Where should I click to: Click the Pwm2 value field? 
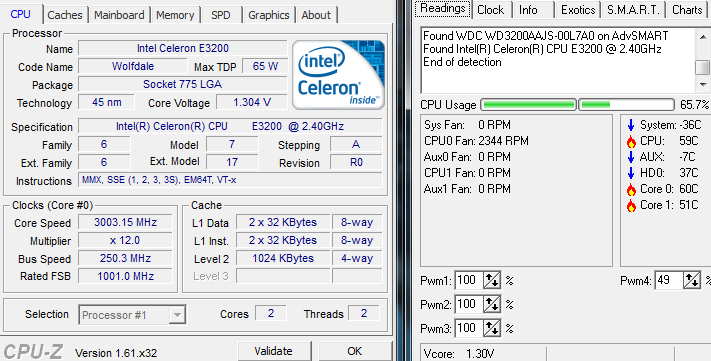pos(468,304)
